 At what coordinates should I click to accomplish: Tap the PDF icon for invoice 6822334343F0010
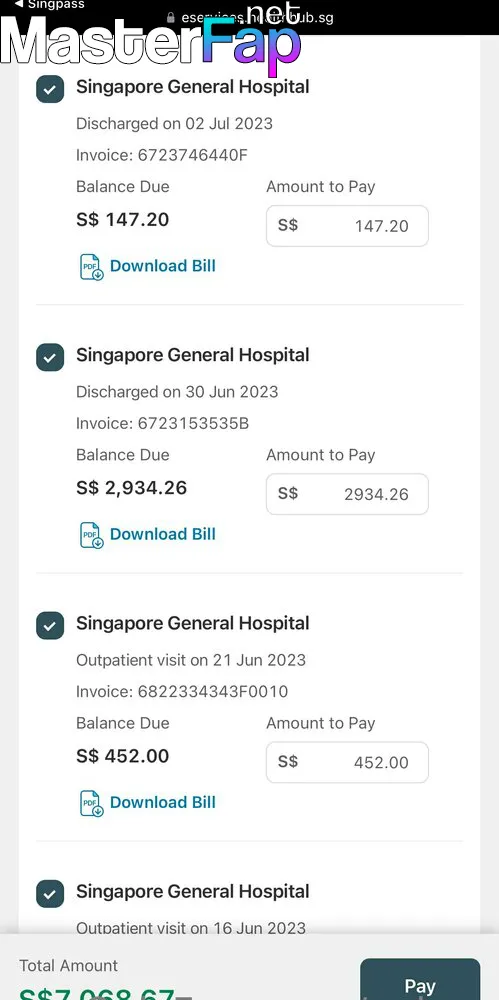(91, 803)
